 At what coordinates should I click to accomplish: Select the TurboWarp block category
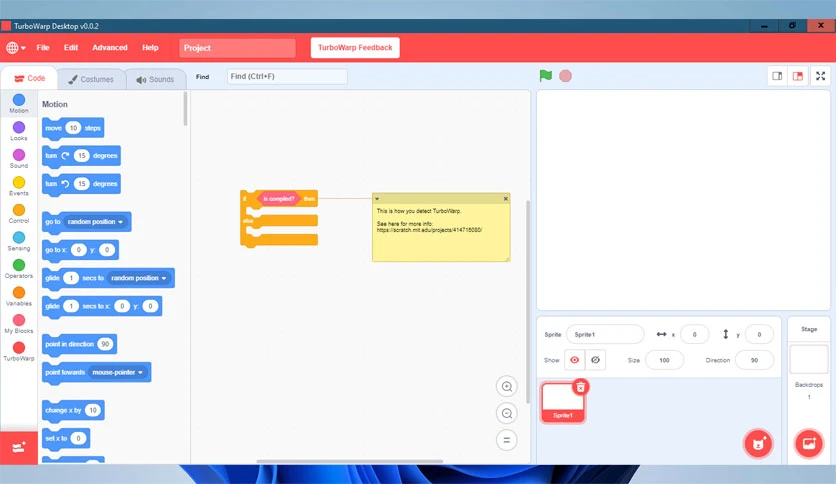(19, 351)
